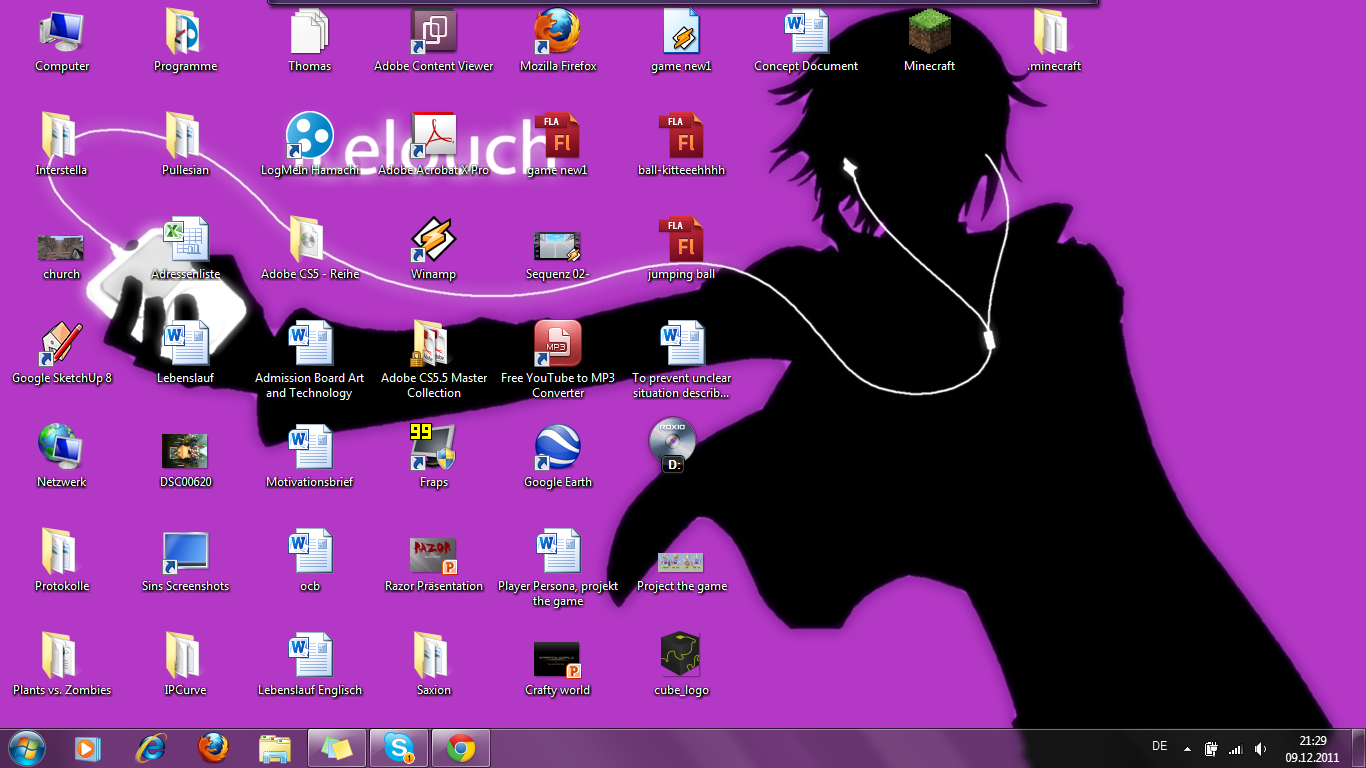Select the LogMeIn Hamachi icon
Viewport: 1366px width, 768px height.
(x=309, y=137)
